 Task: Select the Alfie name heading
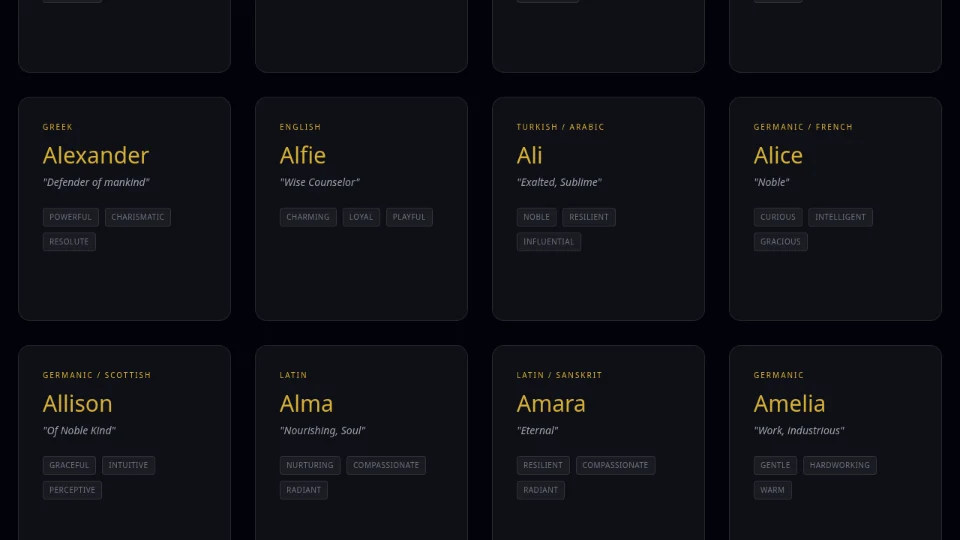(303, 156)
